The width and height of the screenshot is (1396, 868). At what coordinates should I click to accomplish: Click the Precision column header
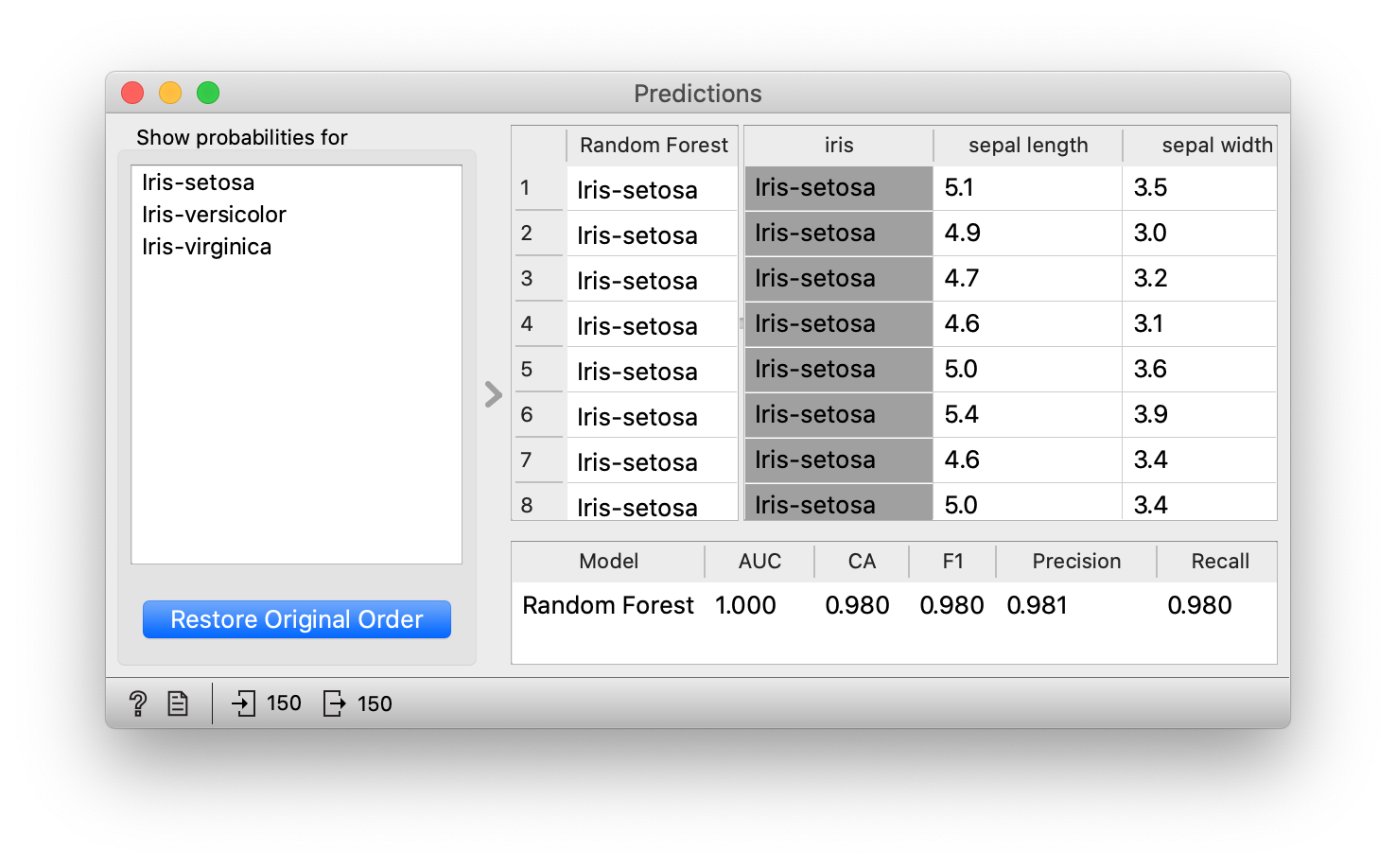(1076, 562)
